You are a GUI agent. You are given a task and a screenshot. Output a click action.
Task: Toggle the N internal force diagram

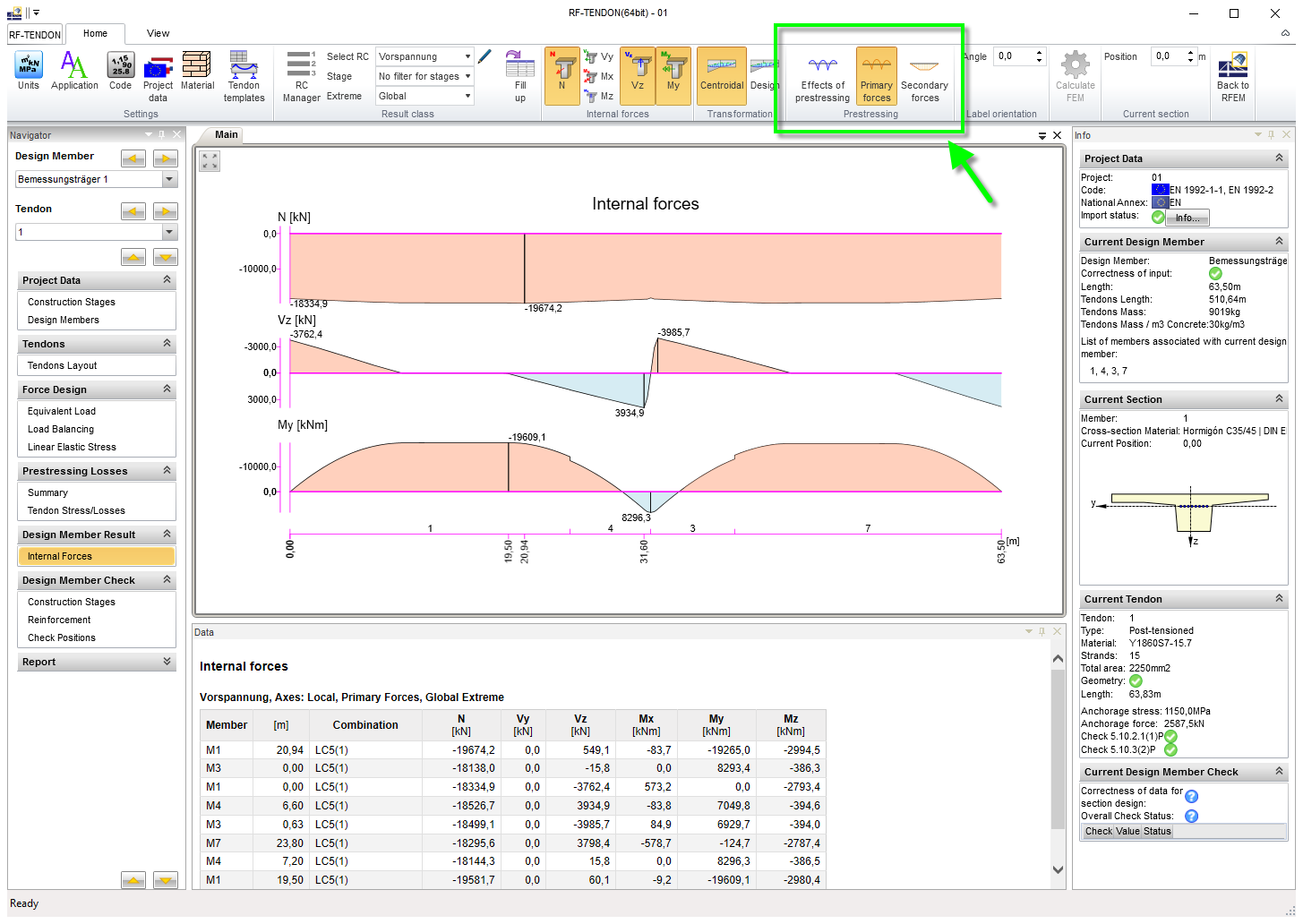pyautogui.click(x=562, y=76)
